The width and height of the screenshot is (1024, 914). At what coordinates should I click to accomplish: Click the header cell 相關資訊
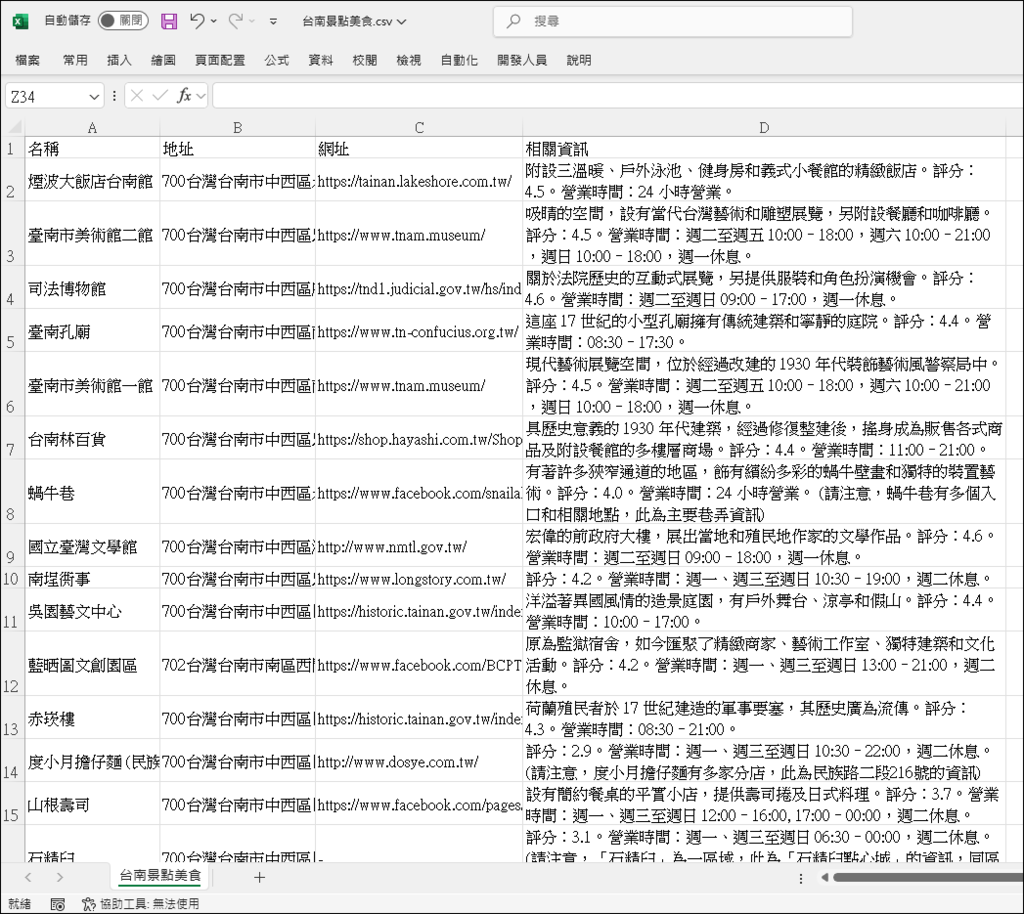coord(764,148)
